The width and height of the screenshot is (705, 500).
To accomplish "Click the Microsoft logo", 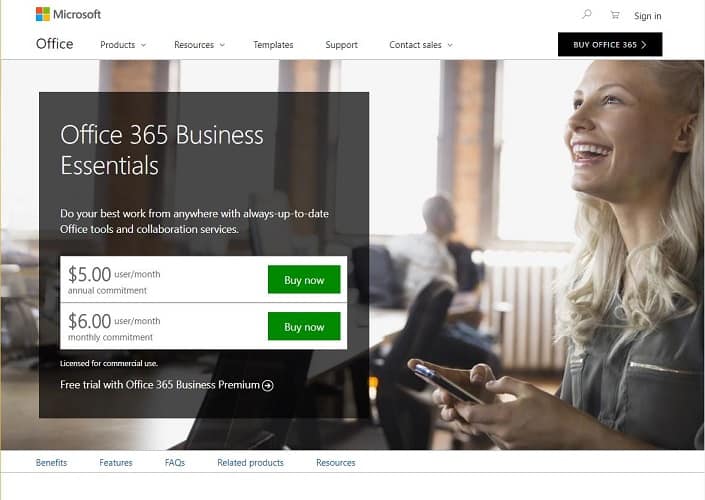I will (x=68, y=14).
